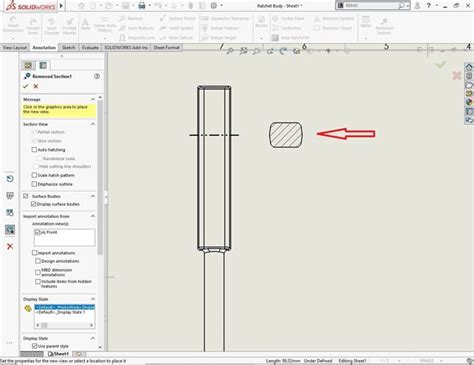Click the Tables tool in the ribbon
Screen dimensions: 474x365
pyautogui.click(x=366, y=21)
